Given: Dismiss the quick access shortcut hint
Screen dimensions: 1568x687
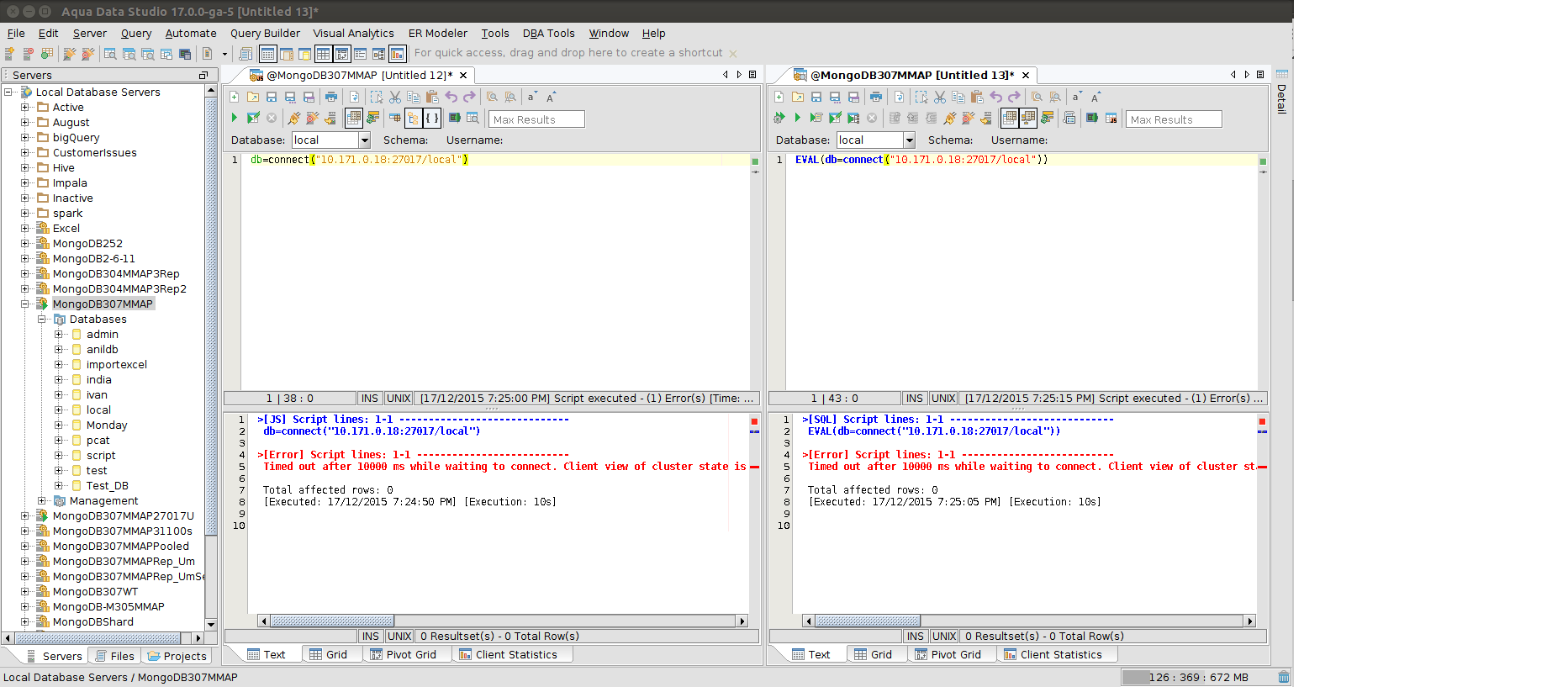Looking at the screenshot, I should pos(733,54).
